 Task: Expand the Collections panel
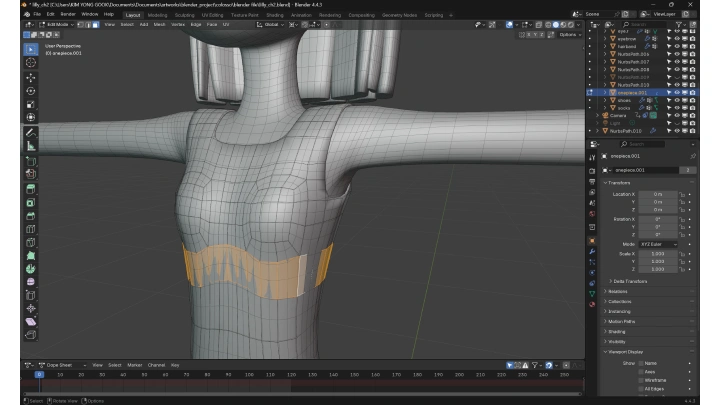(617, 302)
